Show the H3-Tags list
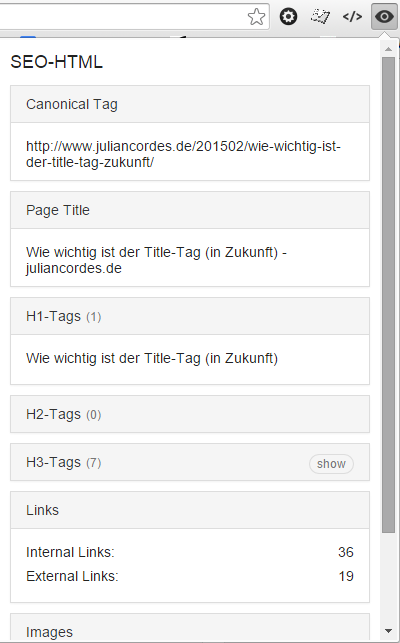The image size is (400, 643). tap(331, 464)
